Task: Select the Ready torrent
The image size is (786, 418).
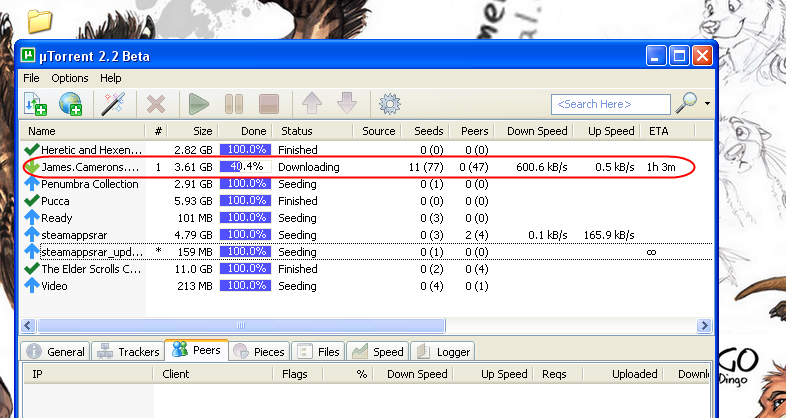Action: 366,218
